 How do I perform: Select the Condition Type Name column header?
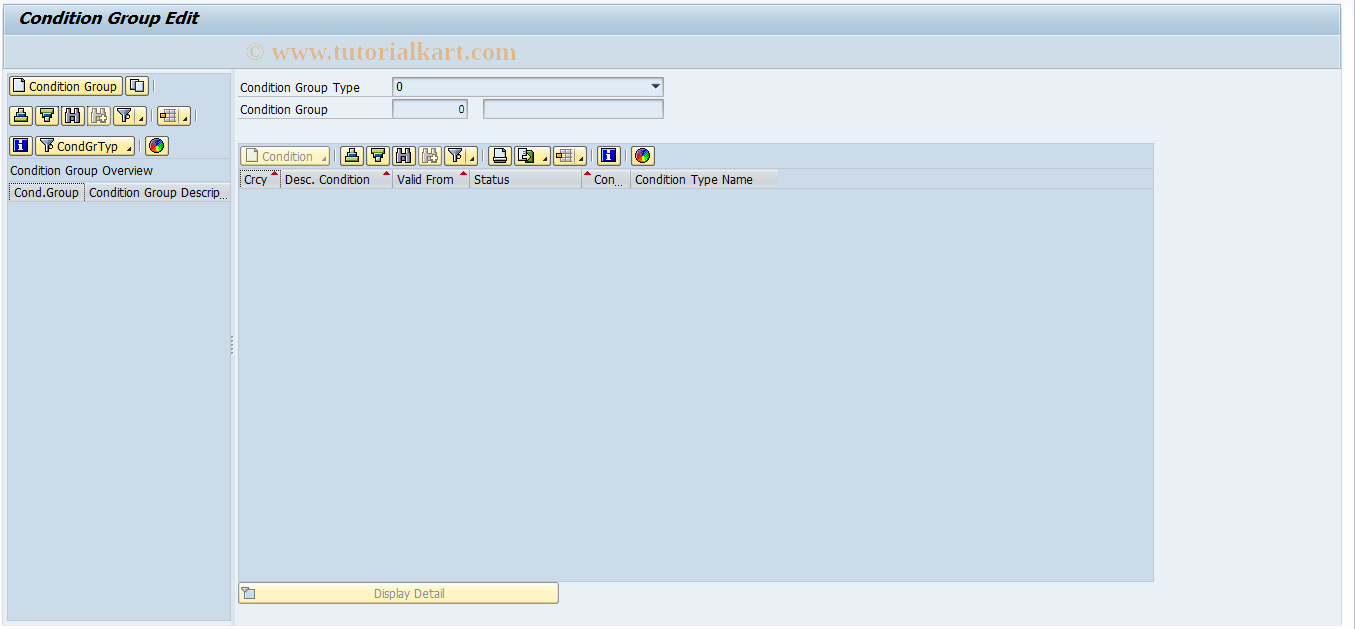click(x=705, y=180)
